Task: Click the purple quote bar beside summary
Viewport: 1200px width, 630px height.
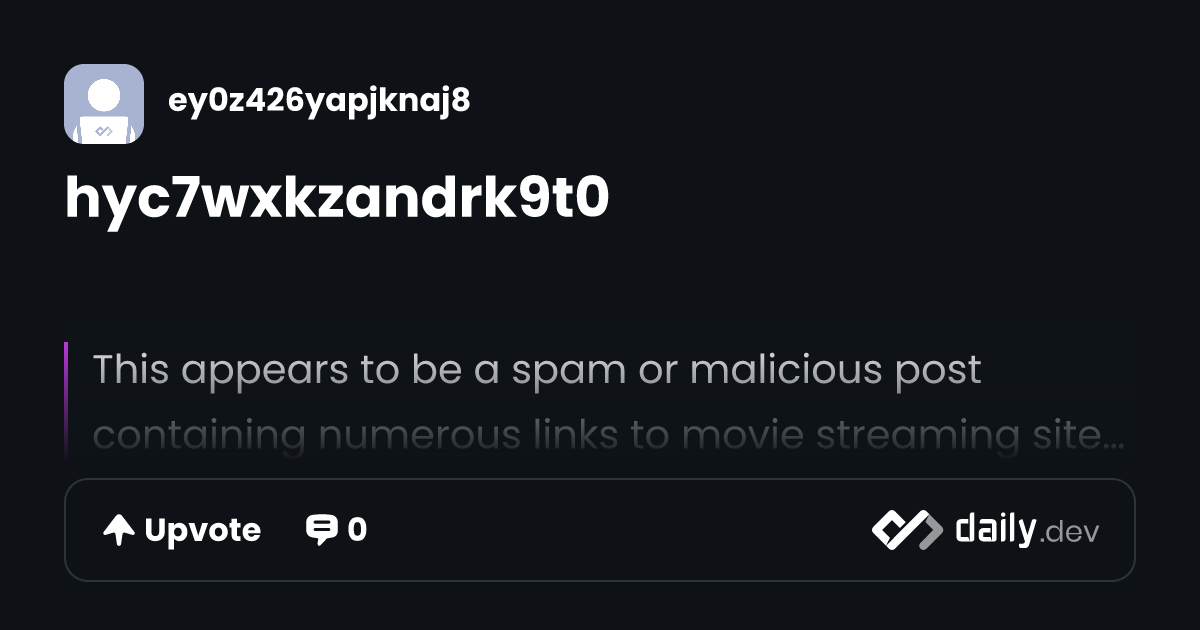Action: tap(66, 400)
